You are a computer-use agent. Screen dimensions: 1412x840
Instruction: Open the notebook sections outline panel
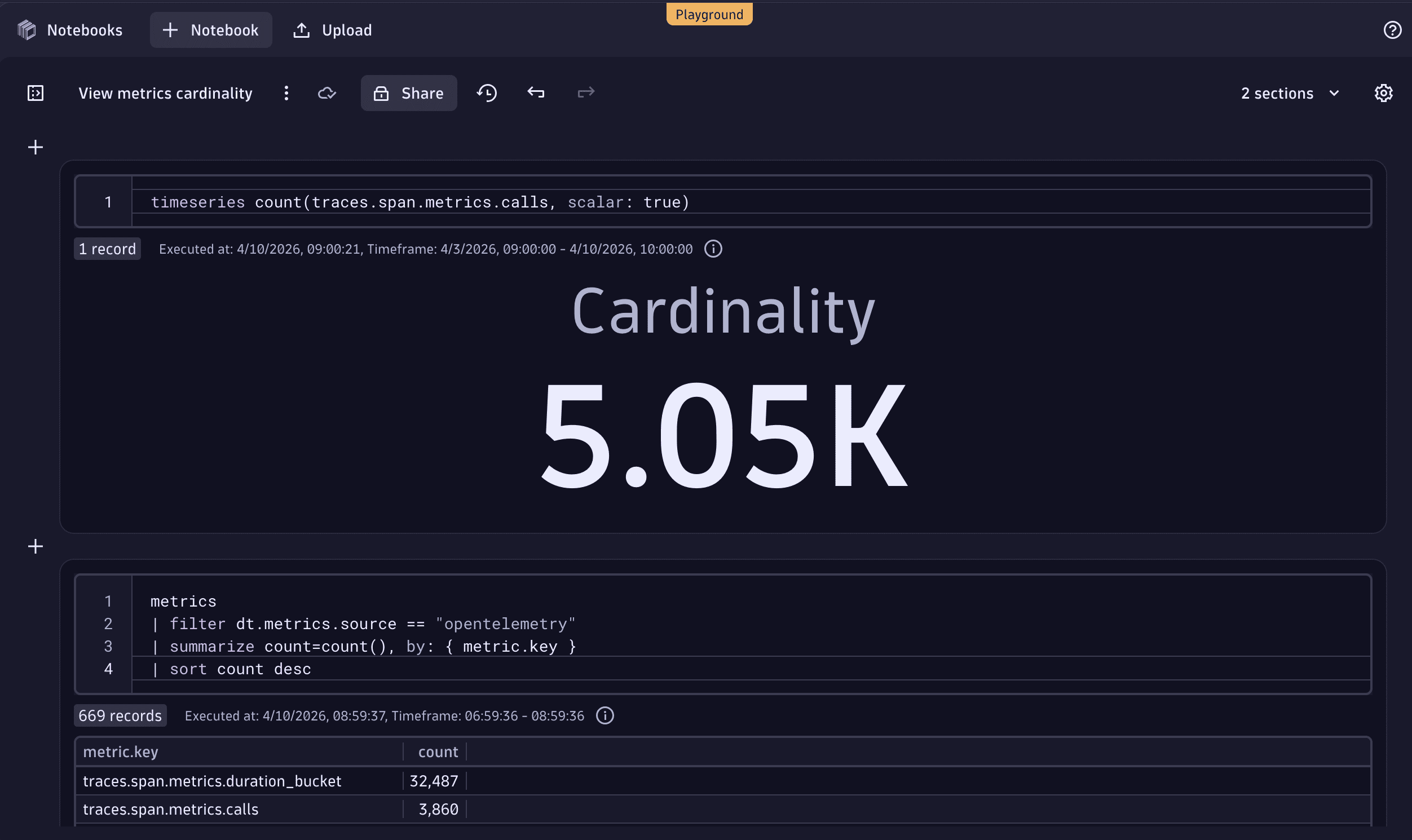34,93
